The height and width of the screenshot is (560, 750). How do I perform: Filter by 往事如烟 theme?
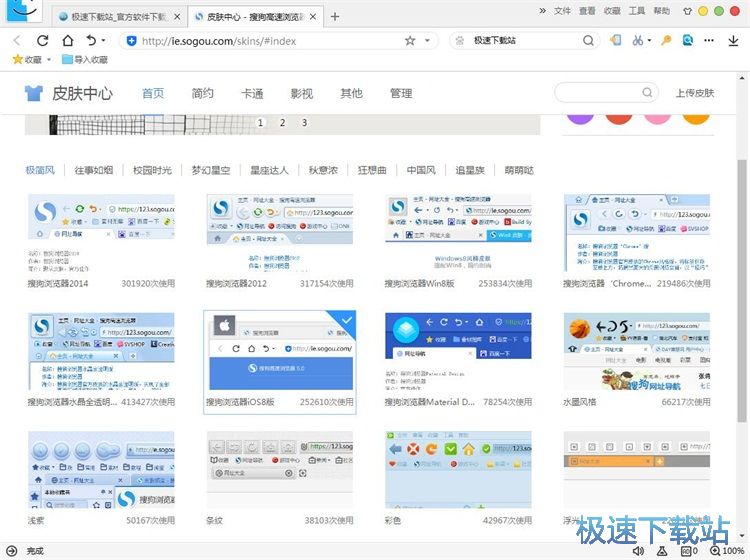94,170
